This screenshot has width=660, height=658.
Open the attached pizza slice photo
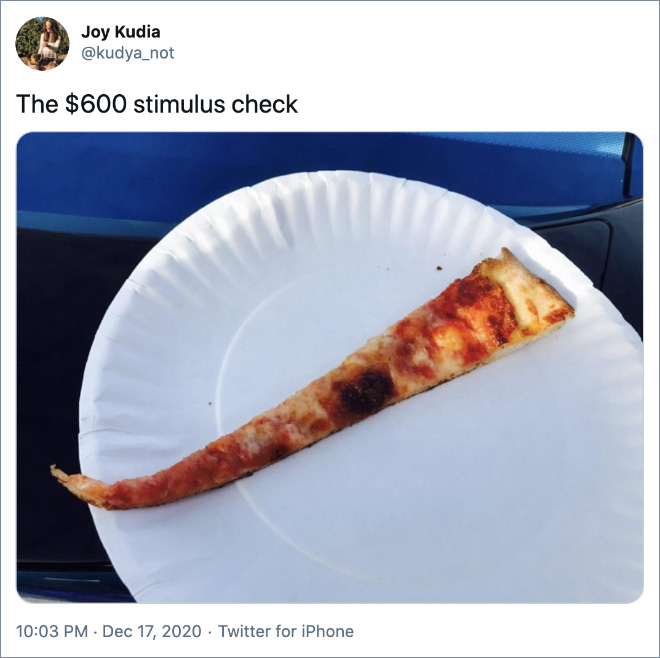pyautogui.click(x=330, y=368)
